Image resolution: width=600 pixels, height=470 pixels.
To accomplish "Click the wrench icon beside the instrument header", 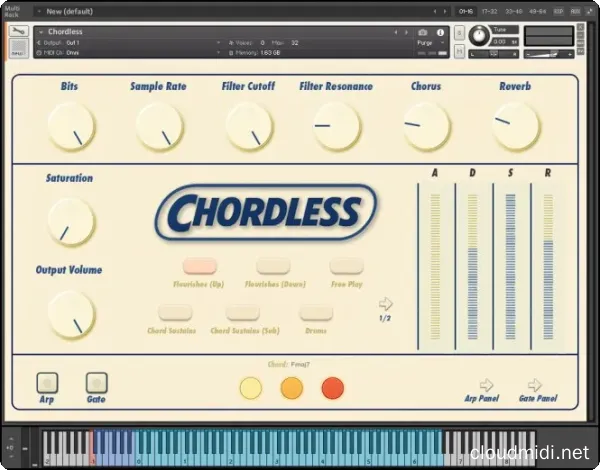I will (x=18, y=32).
